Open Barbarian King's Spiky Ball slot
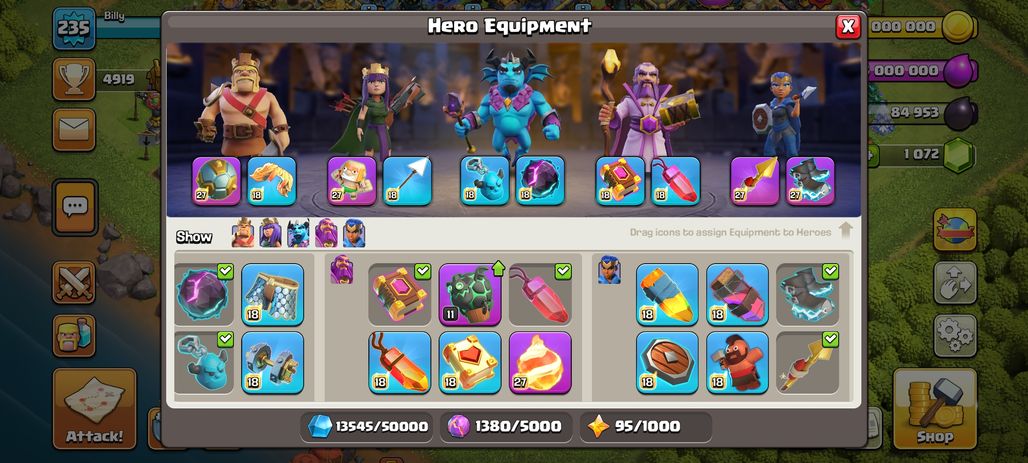This screenshot has height=463, width=1028. click(x=216, y=181)
